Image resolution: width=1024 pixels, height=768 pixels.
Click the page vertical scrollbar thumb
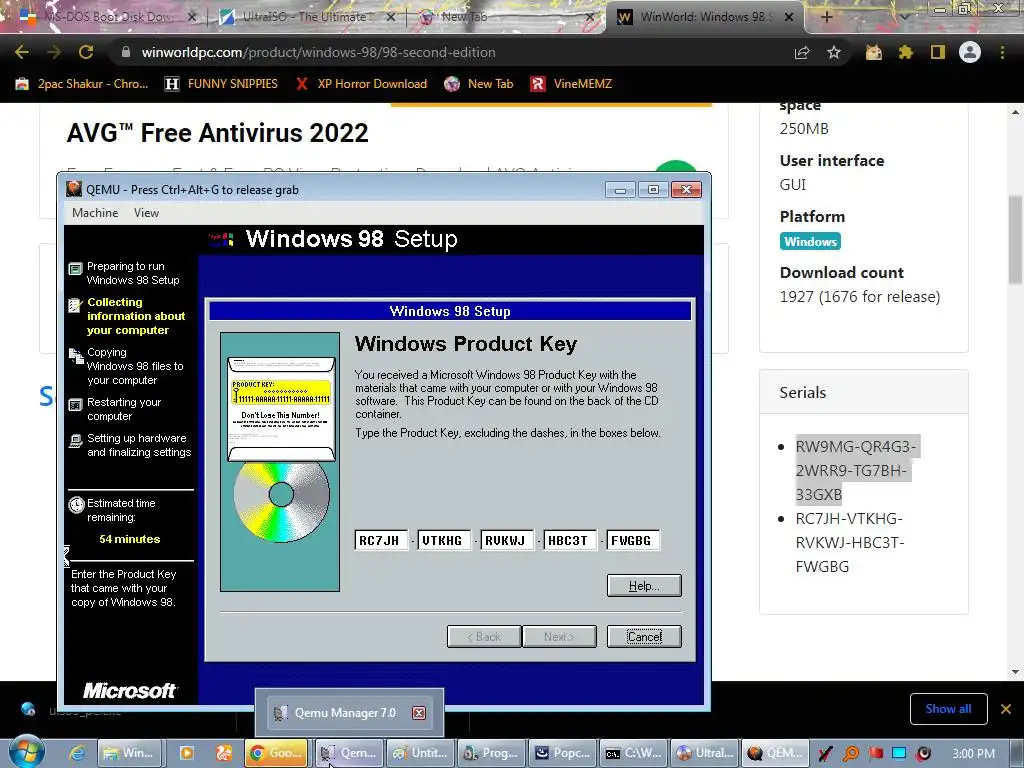pyautogui.click(x=1016, y=240)
